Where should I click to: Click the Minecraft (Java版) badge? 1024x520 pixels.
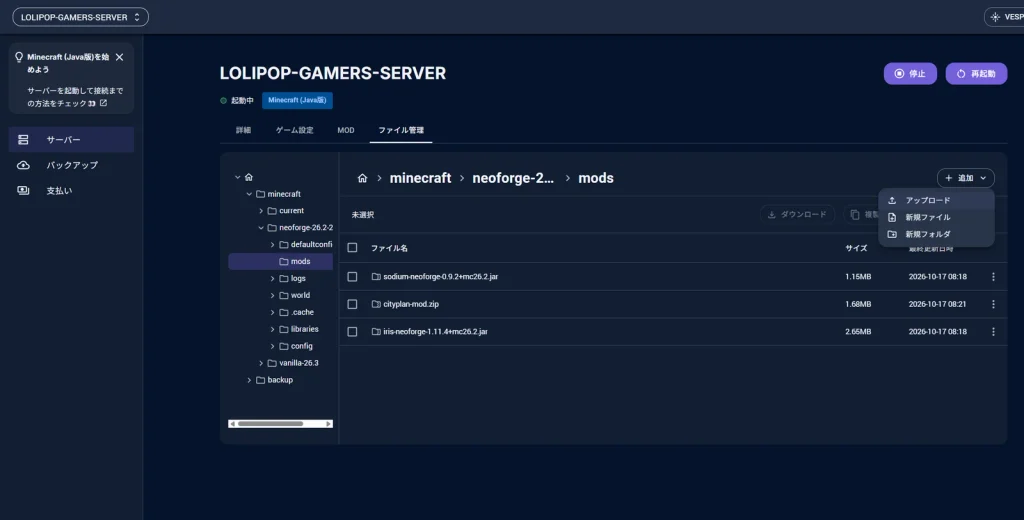297,101
